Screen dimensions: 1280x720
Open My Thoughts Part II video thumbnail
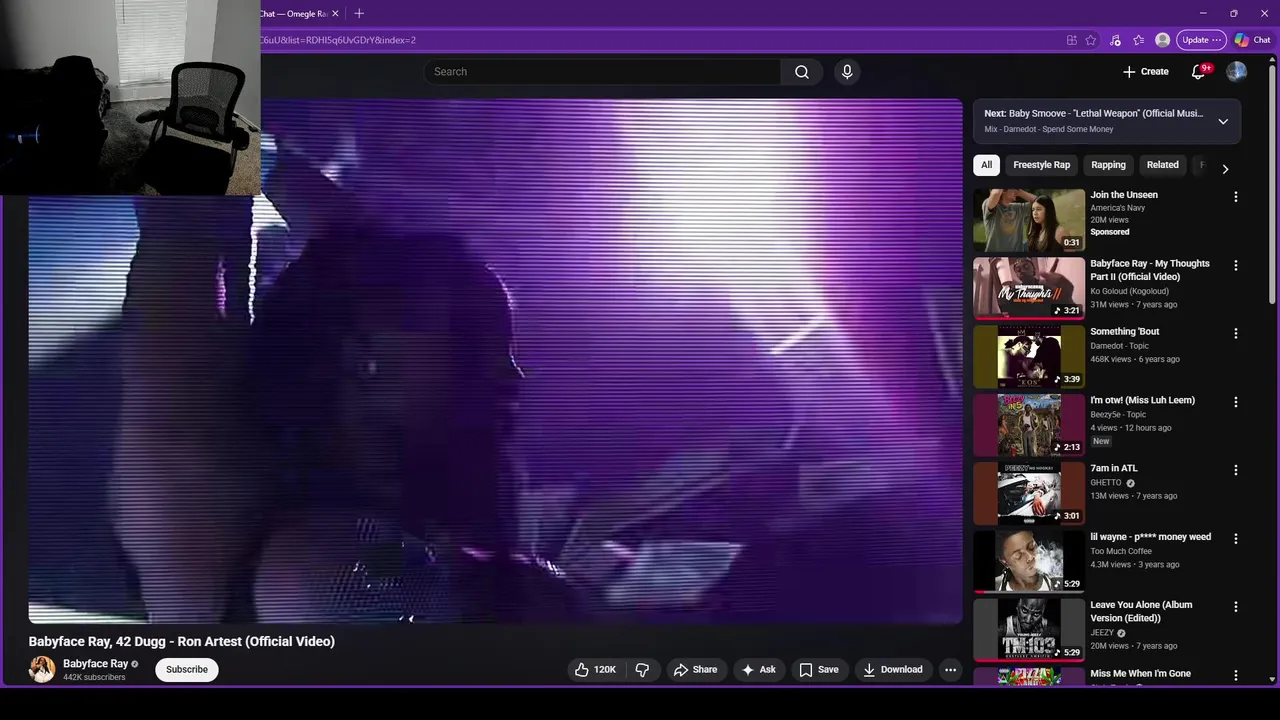[1029, 288]
